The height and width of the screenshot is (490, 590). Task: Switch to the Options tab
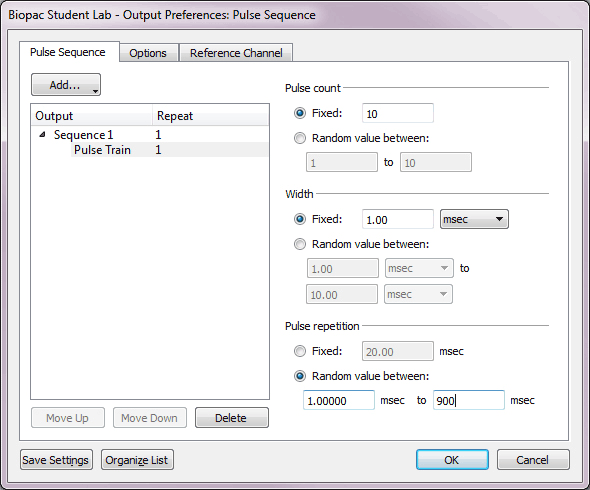[148, 53]
